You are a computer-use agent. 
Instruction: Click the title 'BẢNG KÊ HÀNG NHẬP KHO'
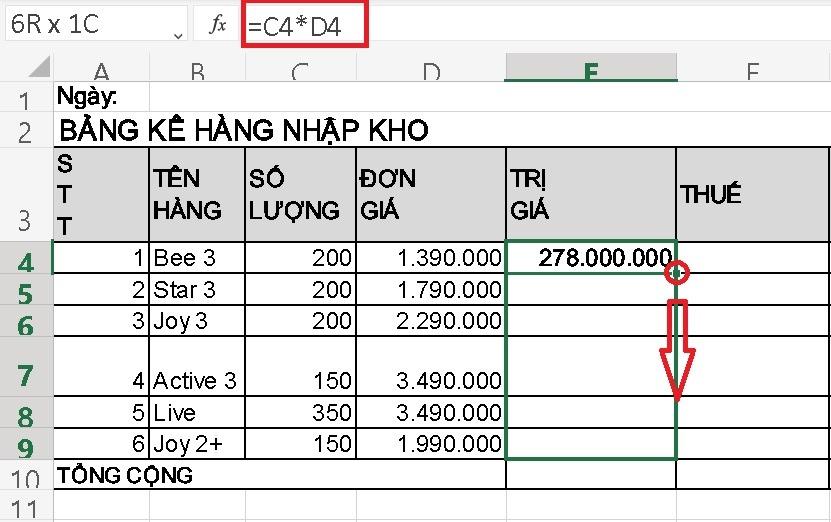tap(244, 130)
